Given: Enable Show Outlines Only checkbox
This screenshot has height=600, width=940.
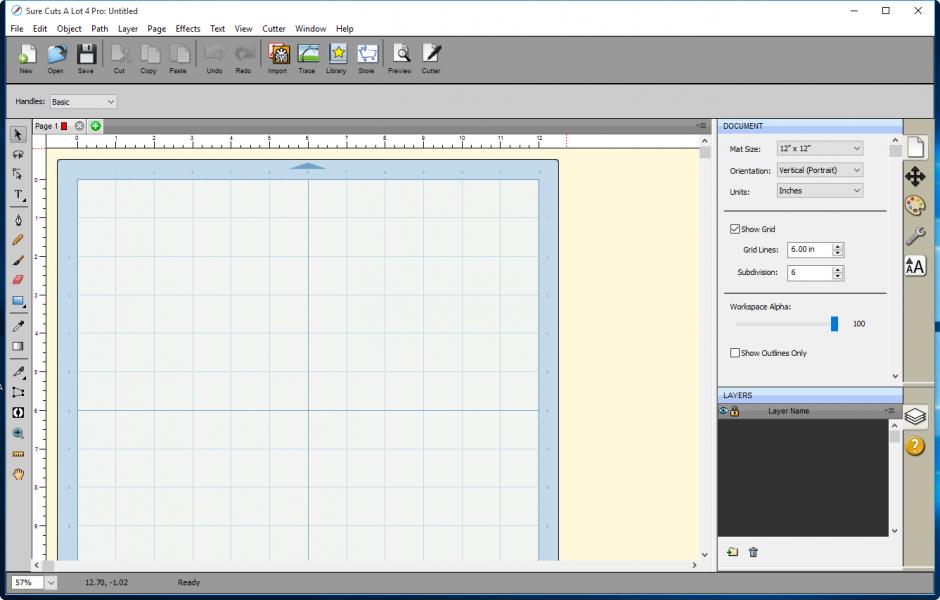Looking at the screenshot, I should pos(736,353).
